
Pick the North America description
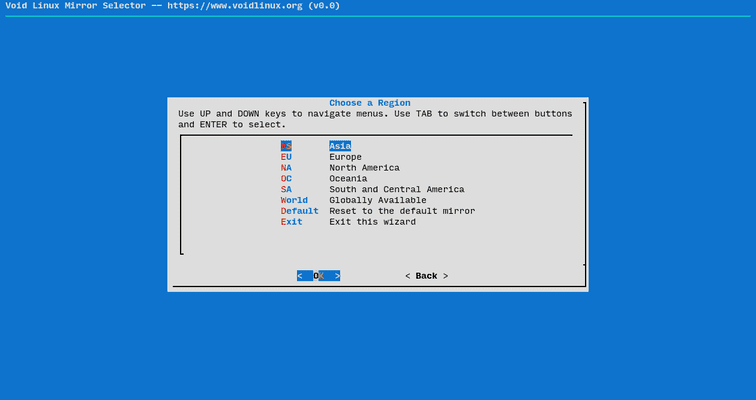click(x=364, y=168)
